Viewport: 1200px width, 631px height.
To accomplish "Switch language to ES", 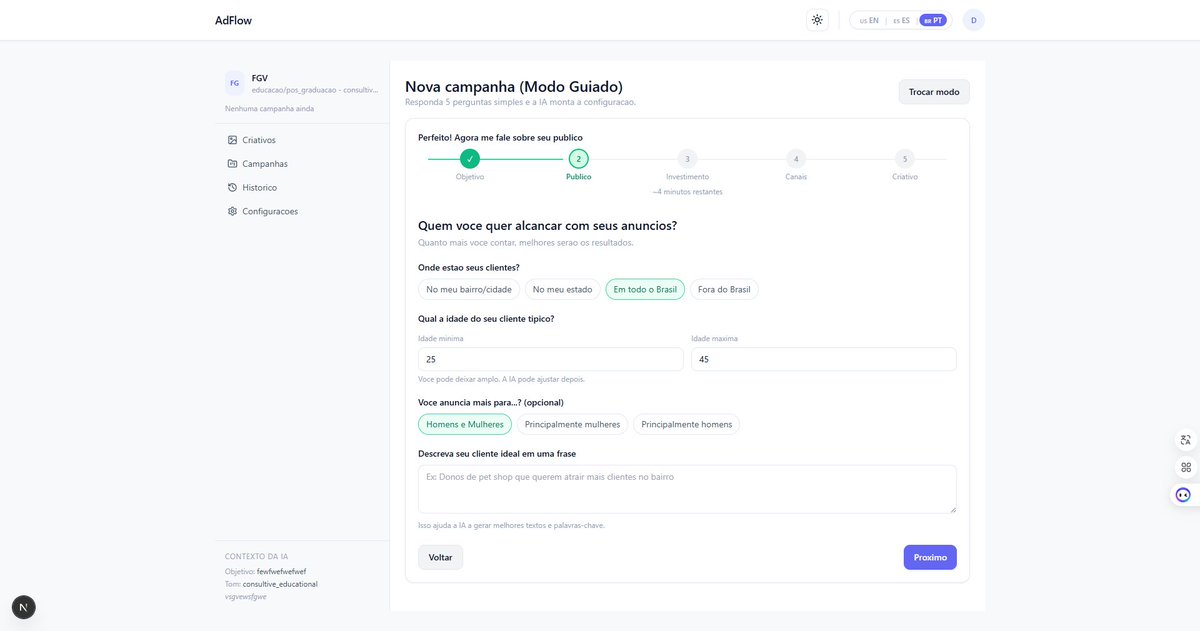I will [x=901, y=20].
